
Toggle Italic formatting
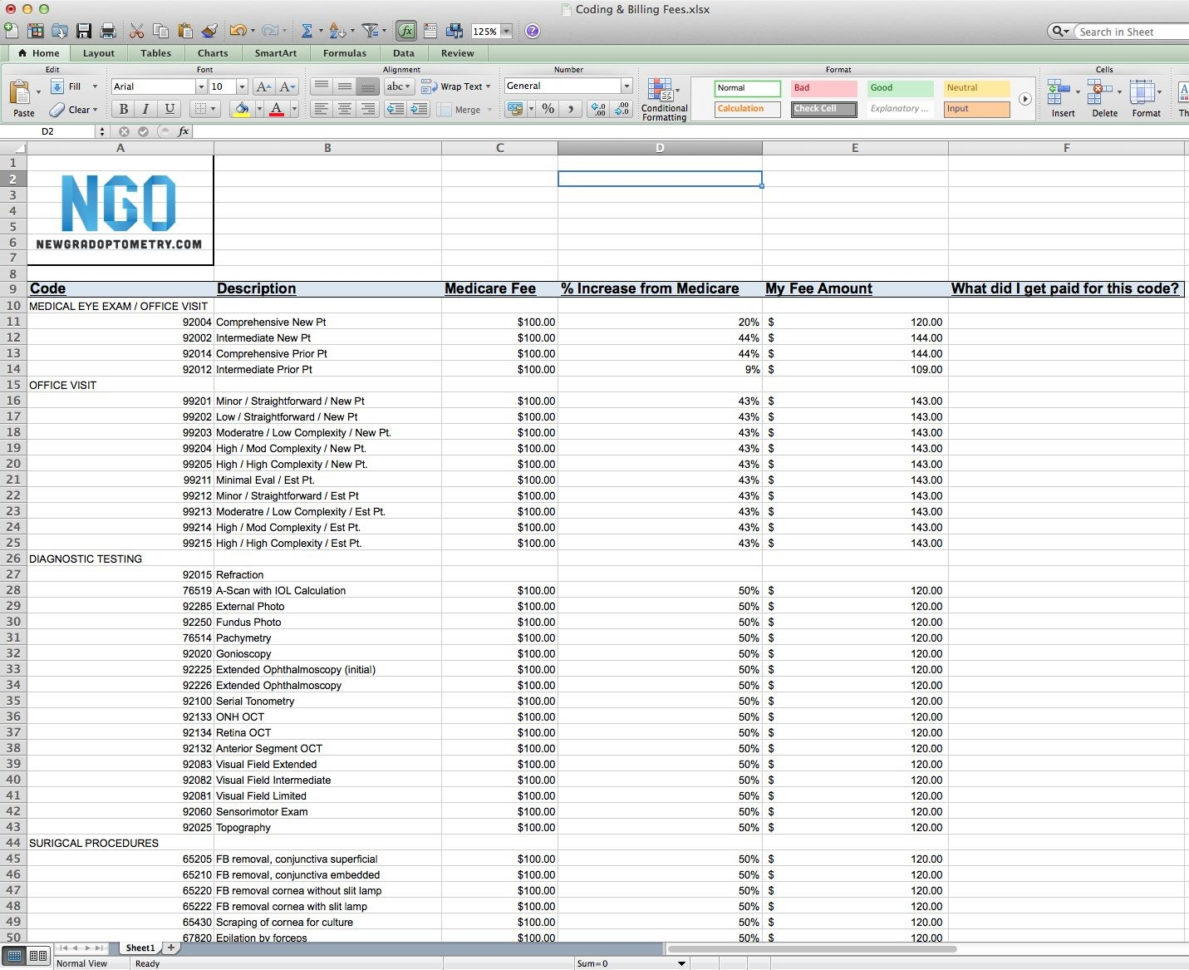[x=146, y=108]
